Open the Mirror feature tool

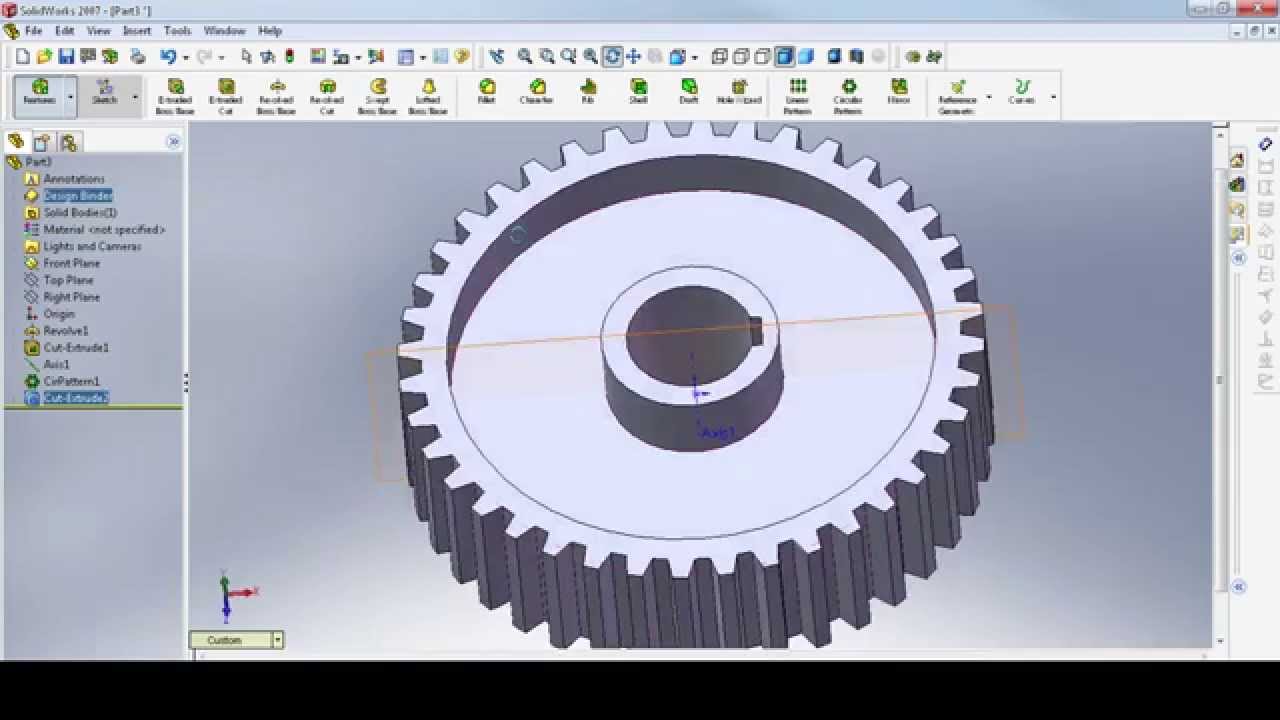tap(898, 95)
